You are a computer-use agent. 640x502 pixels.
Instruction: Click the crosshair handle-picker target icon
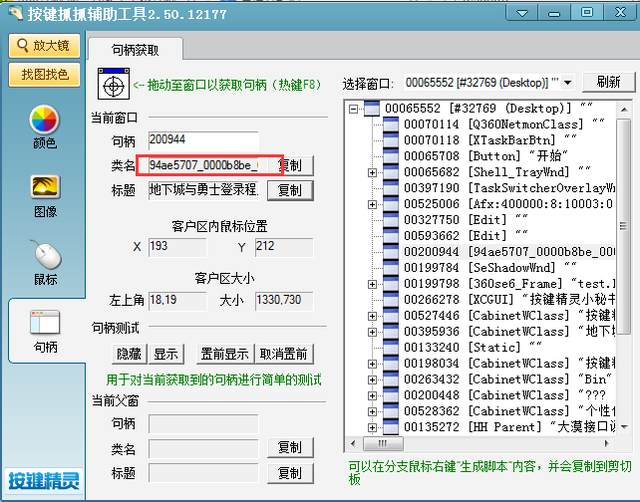(x=113, y=84)
